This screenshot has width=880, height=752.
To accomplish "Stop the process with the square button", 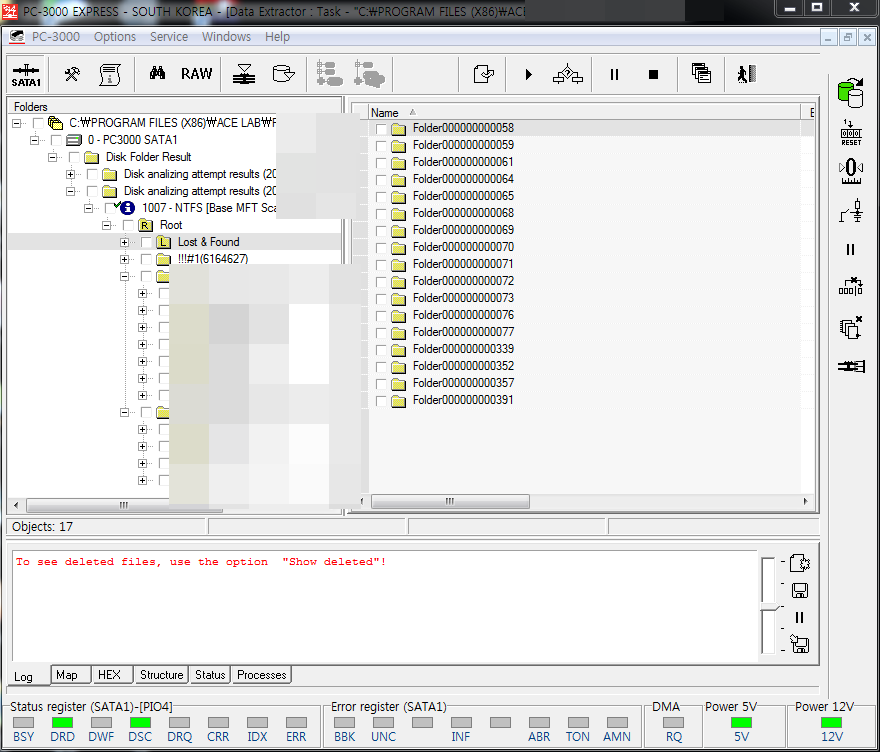I will (653, 74).
